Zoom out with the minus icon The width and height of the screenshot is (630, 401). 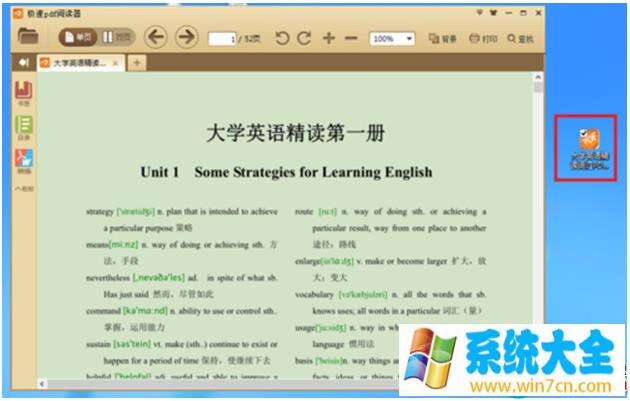pos(351,39)
